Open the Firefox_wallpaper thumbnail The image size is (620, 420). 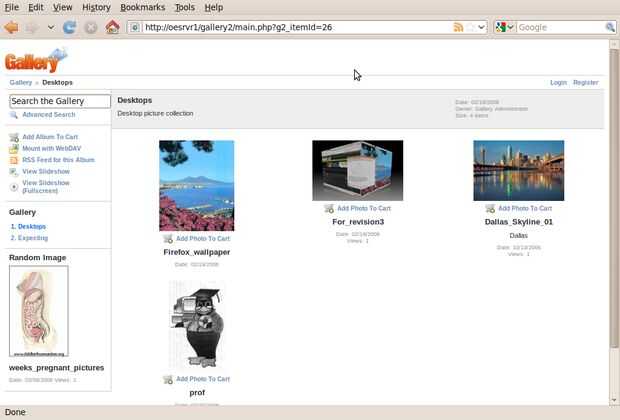tap(197, 185)
